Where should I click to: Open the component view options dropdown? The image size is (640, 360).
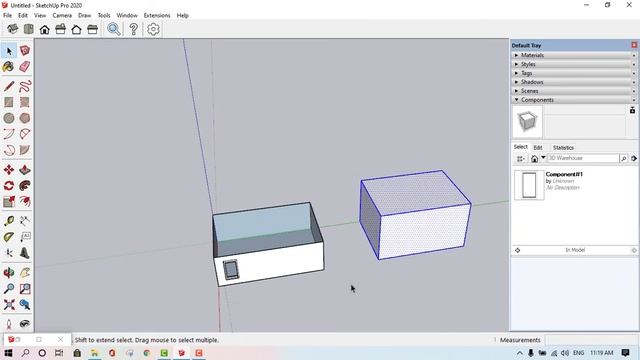click(x=521, y=158)
